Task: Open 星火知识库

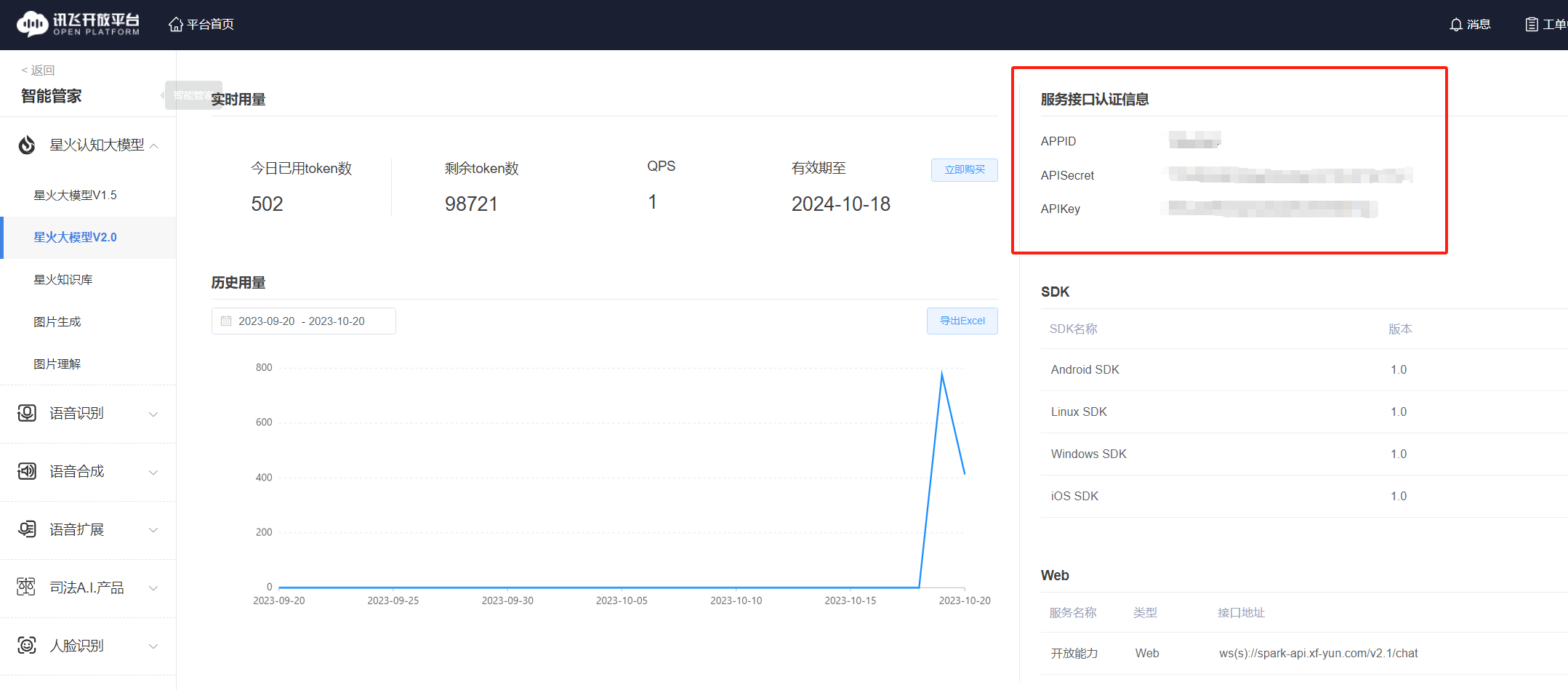Action: [x=63, y=279]
